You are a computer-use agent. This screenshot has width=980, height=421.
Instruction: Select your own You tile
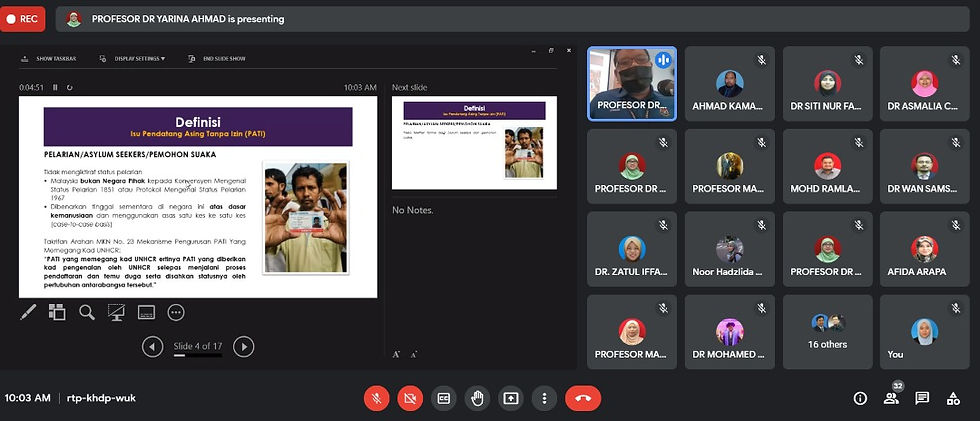pos(925,332)
